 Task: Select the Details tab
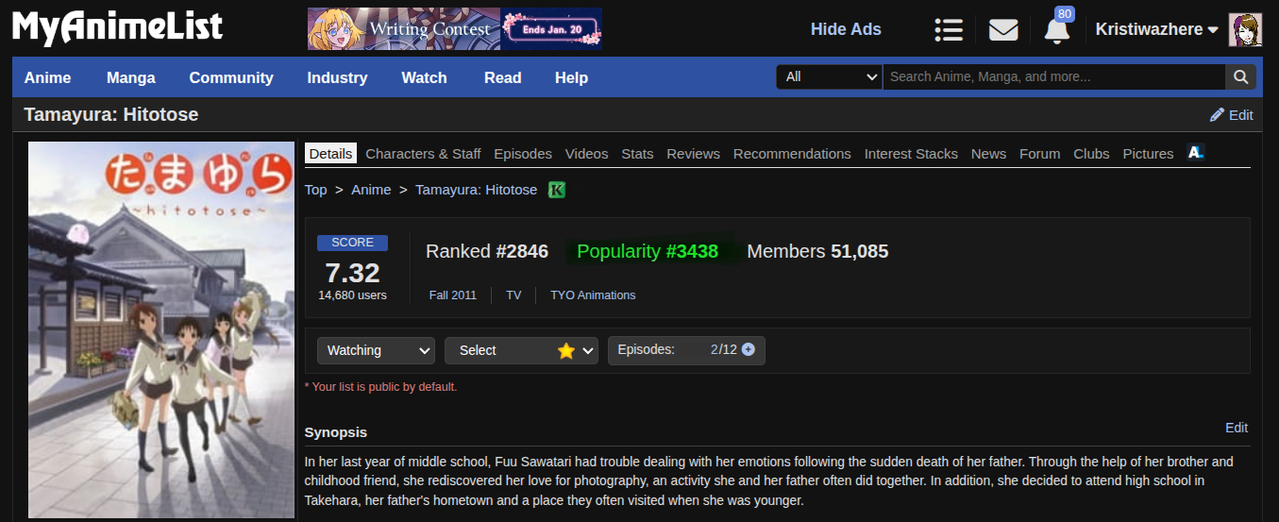(331, 153)
